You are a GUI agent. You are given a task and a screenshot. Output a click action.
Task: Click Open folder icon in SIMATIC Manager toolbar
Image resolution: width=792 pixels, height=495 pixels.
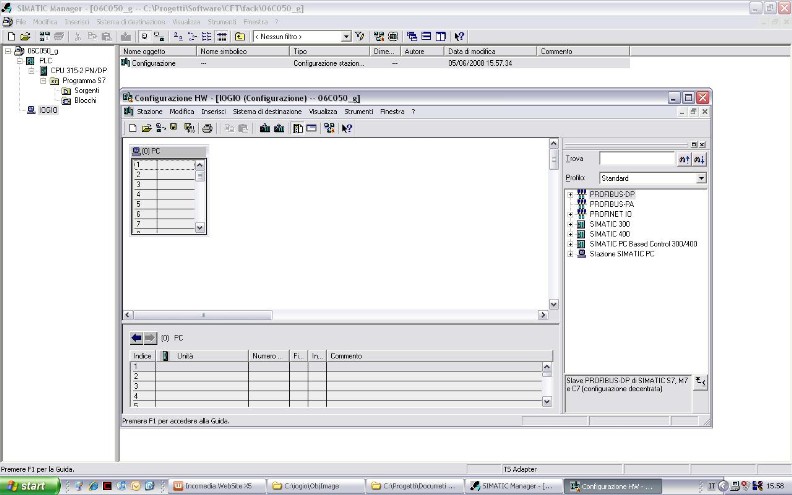(x=25, y=36)
